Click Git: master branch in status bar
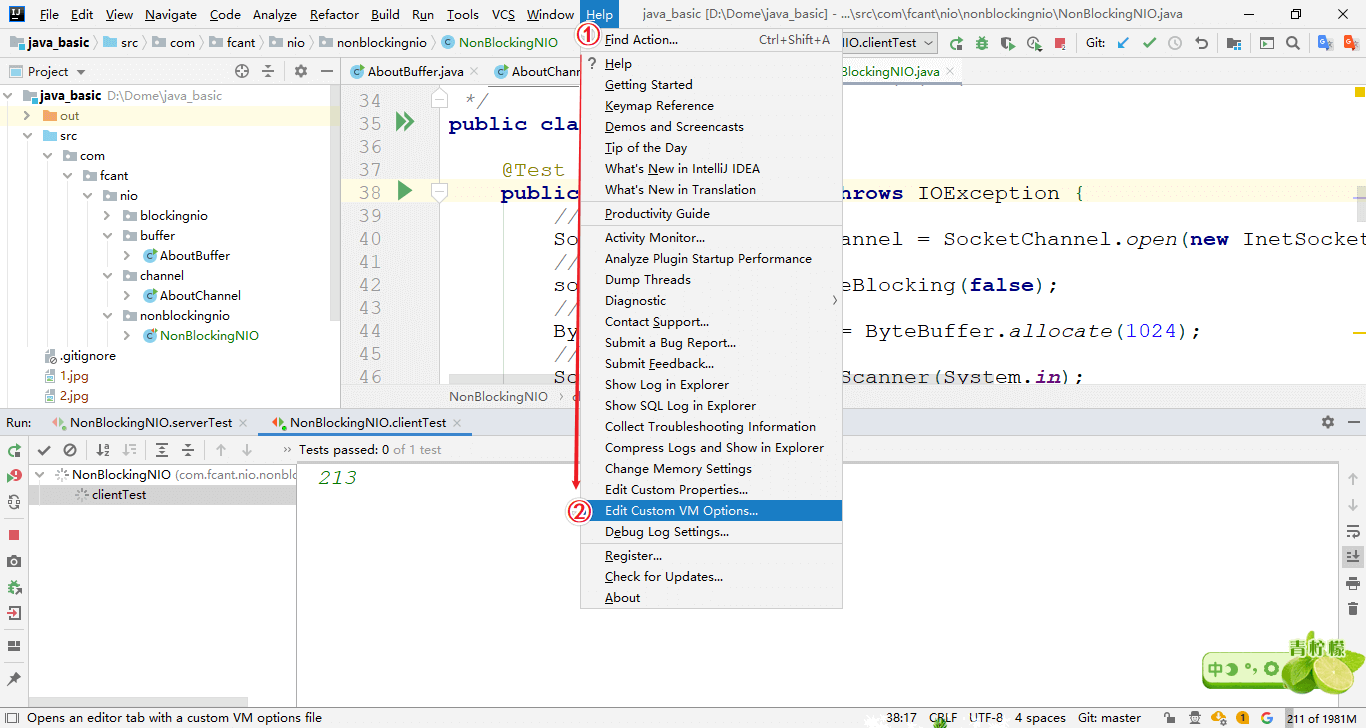Screen dimensions: 1366x728 (1110, 718)
